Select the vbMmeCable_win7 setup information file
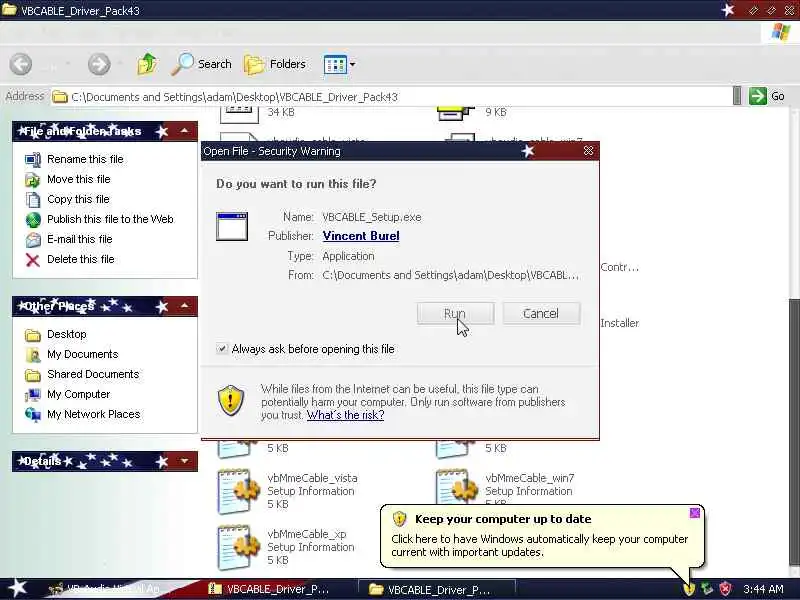Image resolution: width=800 pixels, height=600 pixels. pos(505,489)
